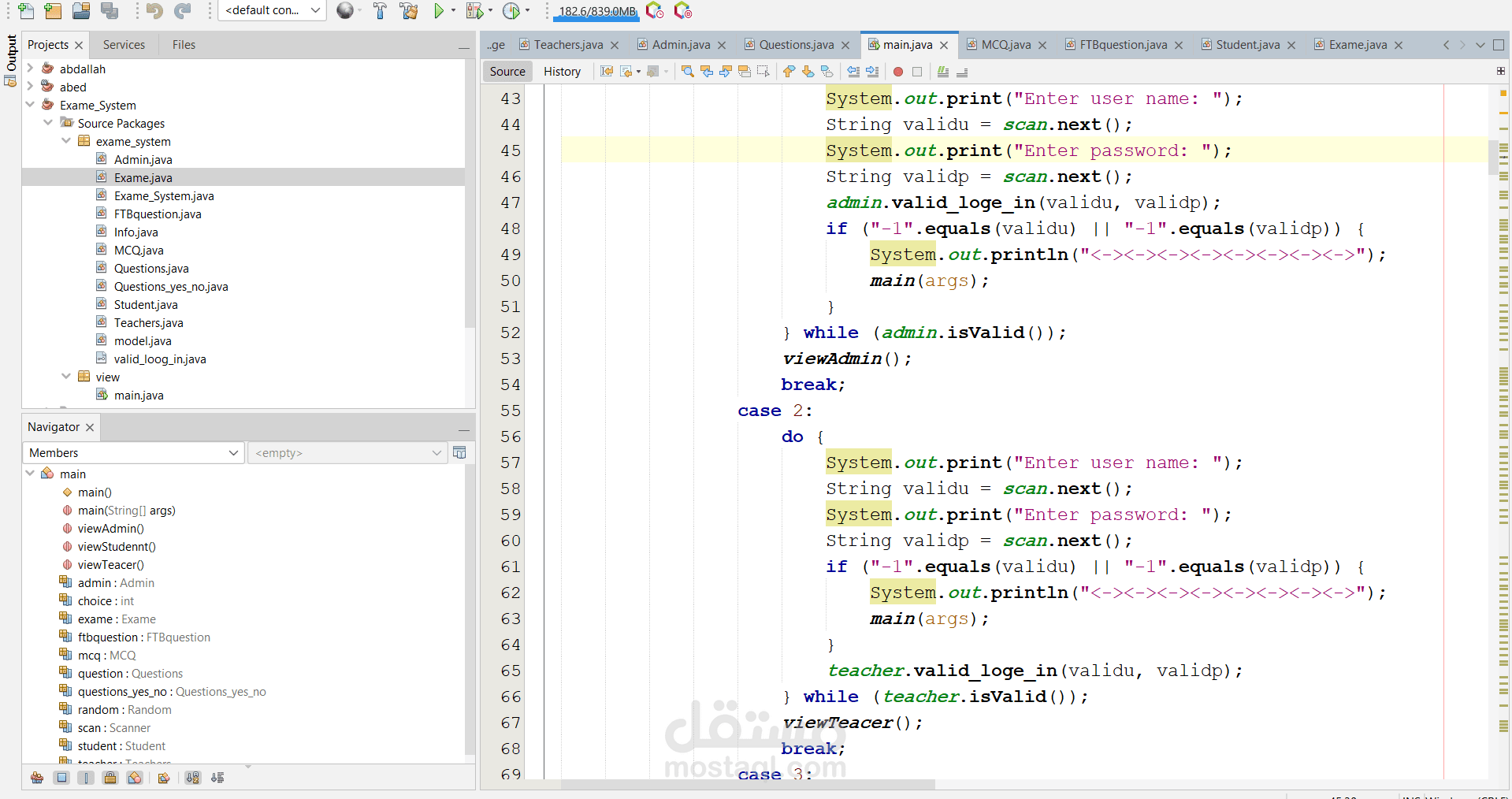Screen dimensions: 1512x799
Task: Click the Find Selection magnifier icon
Action: click(688, 72)
